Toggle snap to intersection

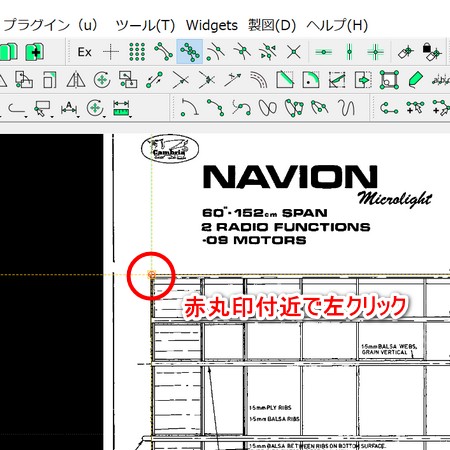click(x=294, y=52)
